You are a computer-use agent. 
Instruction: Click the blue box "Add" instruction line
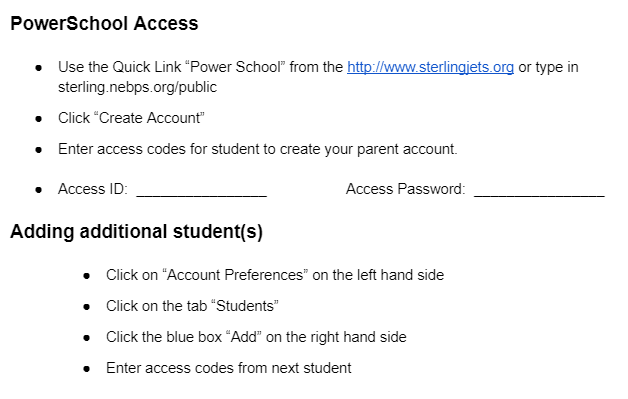pyautogui.click(x=256, y=337)
